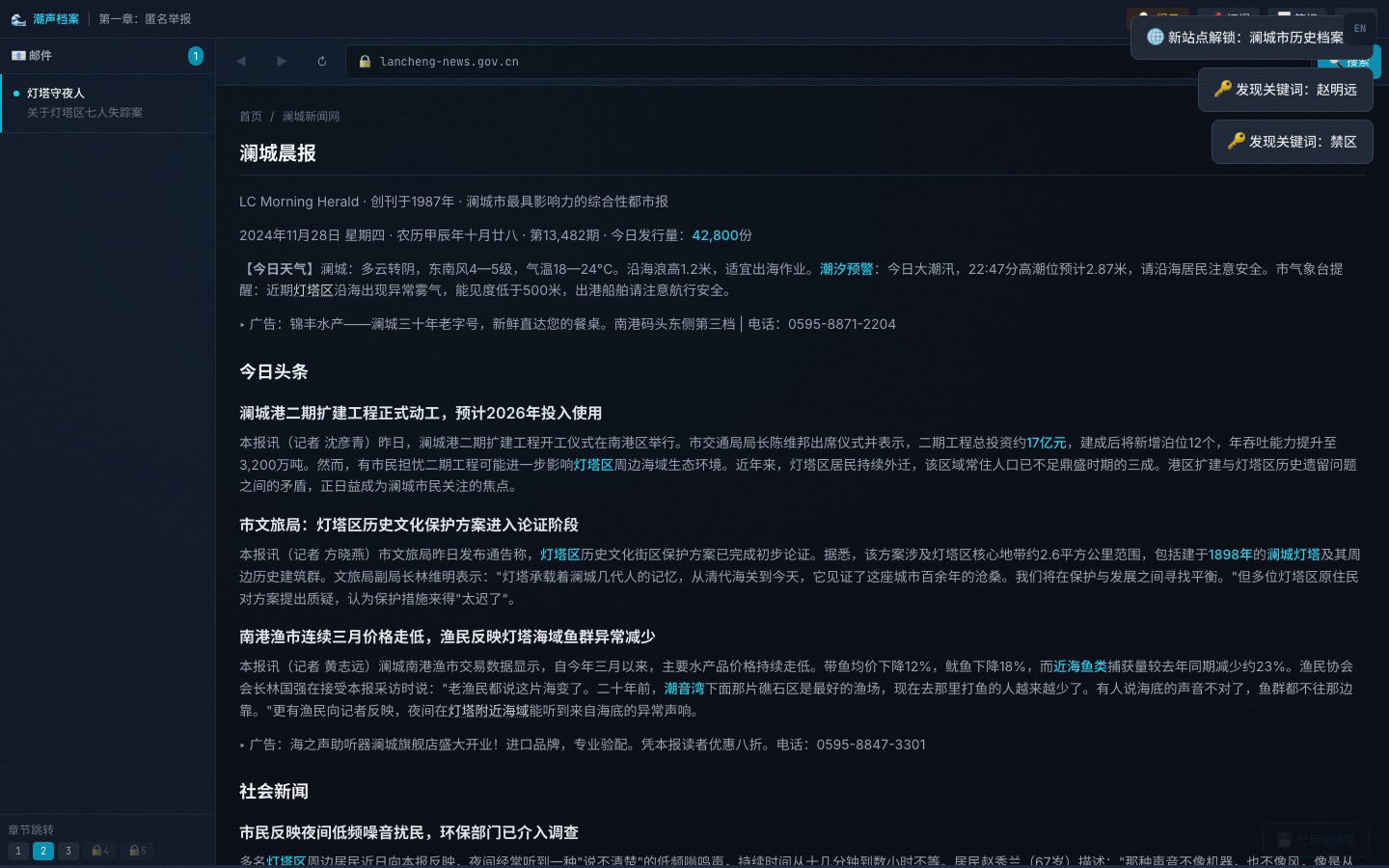Go back with the browser back arrow

coord(241,61)
